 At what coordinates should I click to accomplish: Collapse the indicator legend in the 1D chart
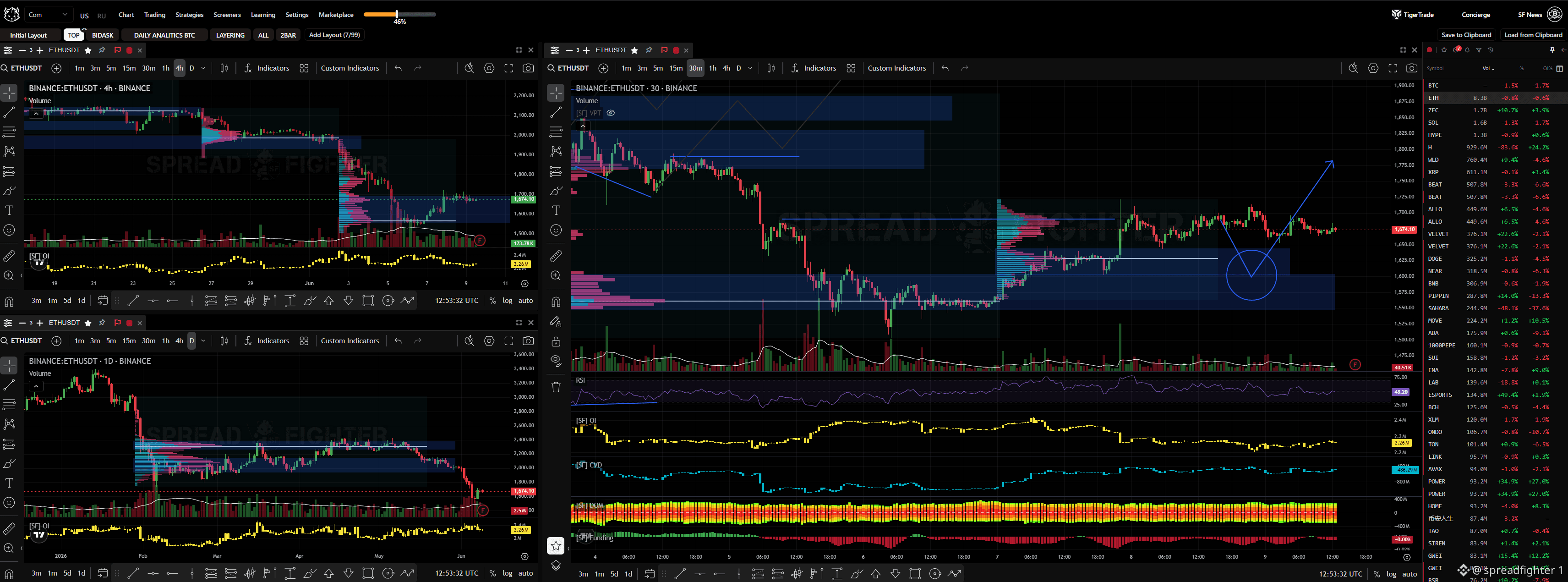point(37,386)
